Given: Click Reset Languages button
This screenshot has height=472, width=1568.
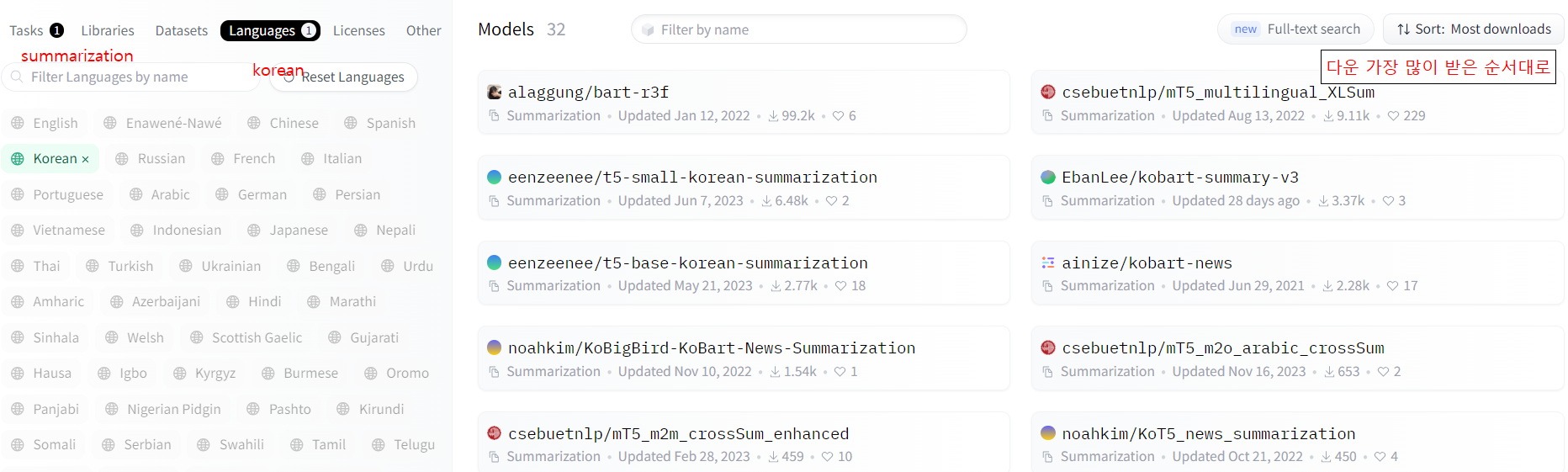Looking at the screenshot, I should (x=344, y=77).
